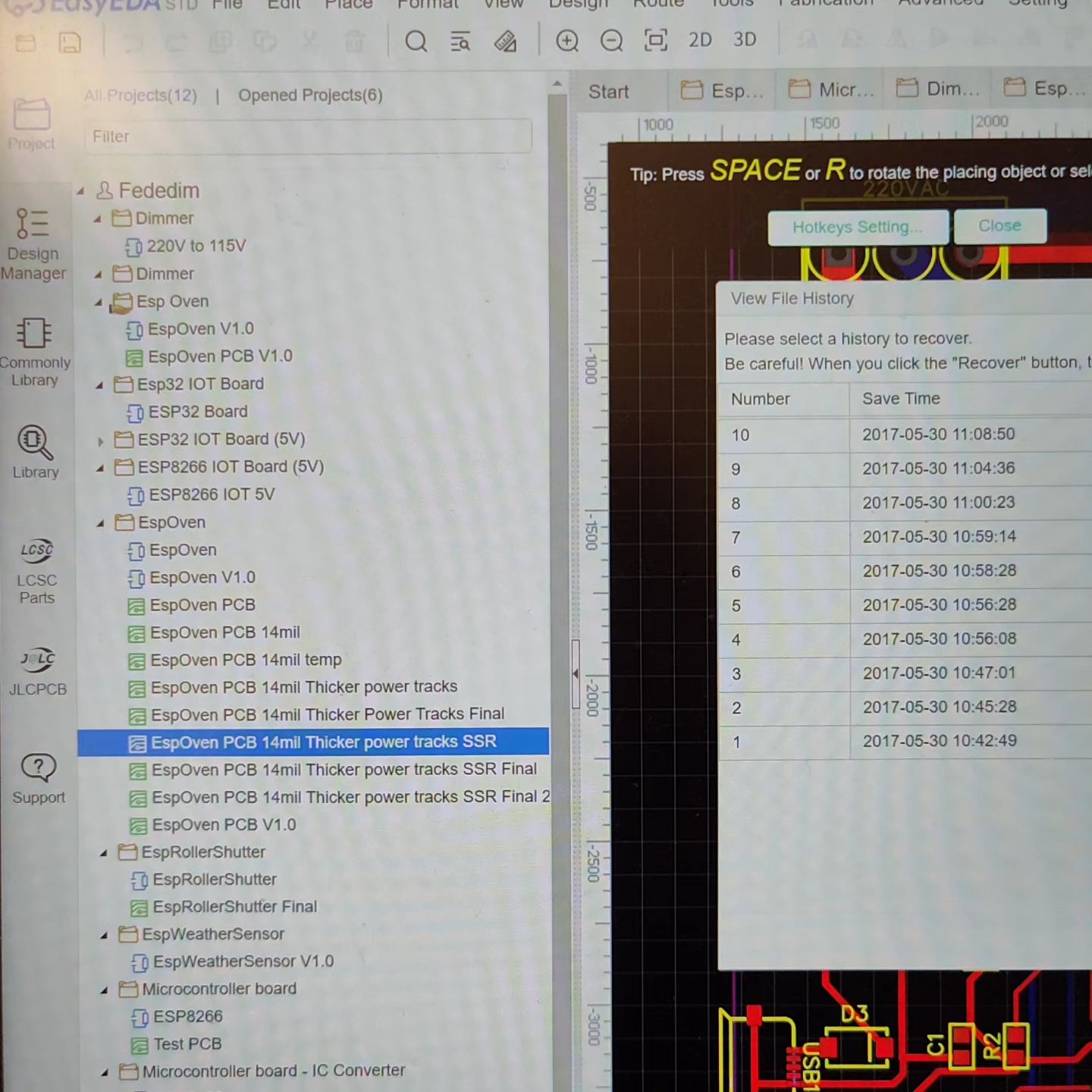Collapse the ESP8266 IOT Board (5V) folder
1092x1092 pixels.
(100, 468)
